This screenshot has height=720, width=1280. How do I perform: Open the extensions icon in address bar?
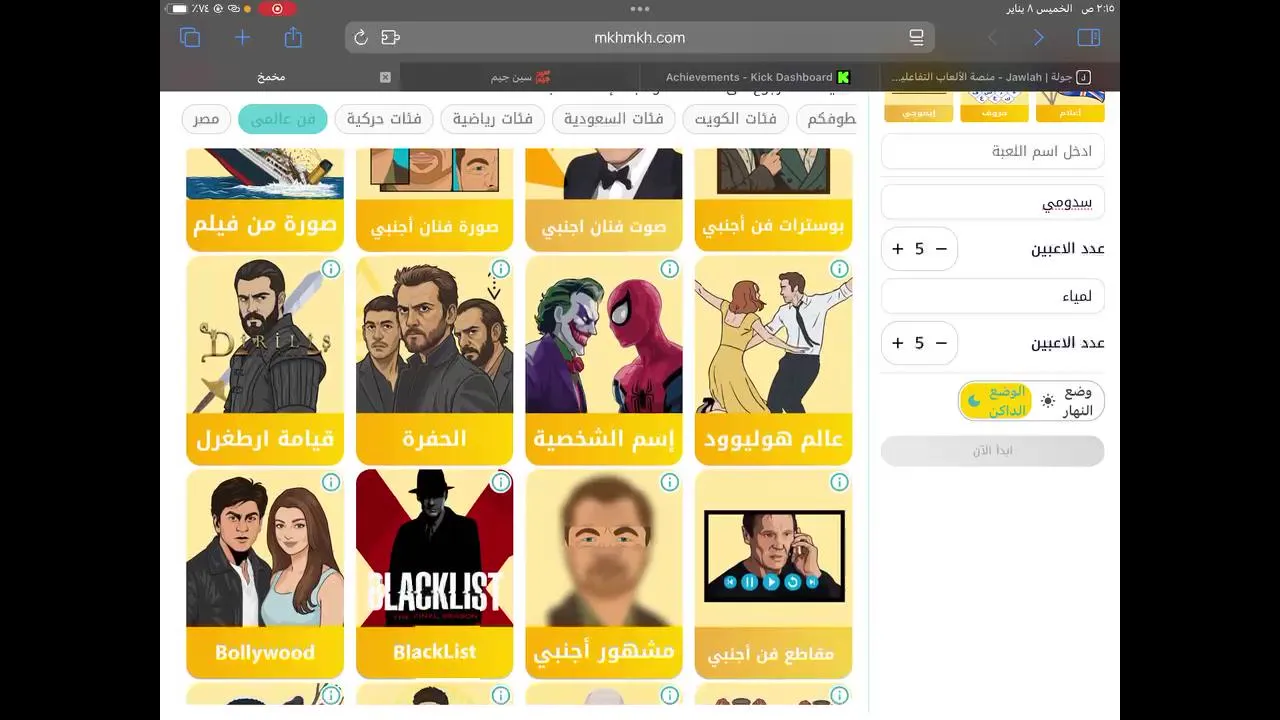point(390,38)
